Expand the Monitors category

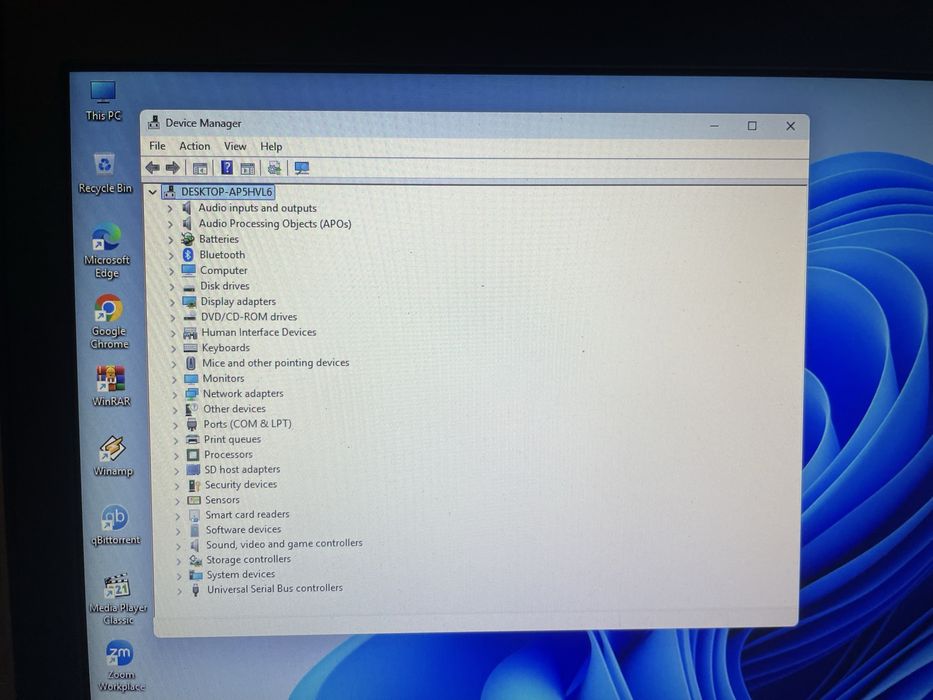tap(174, 379)
